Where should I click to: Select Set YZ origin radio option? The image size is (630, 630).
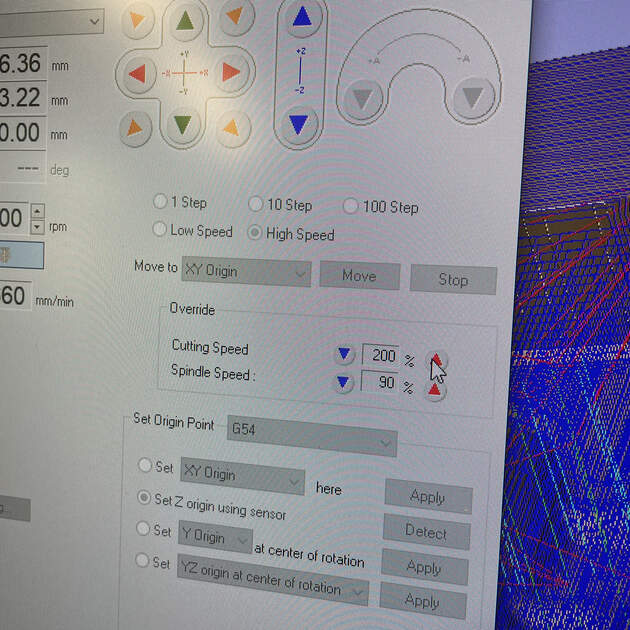click(141, 560)
